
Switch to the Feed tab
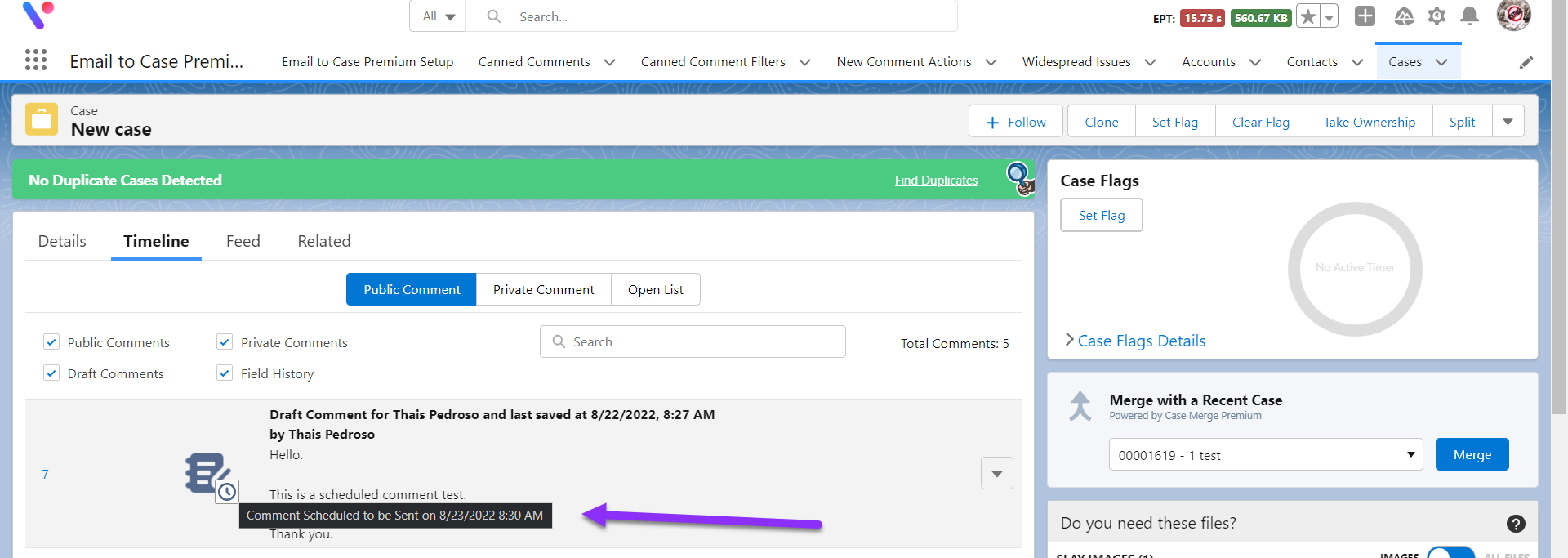pyautogui.click(x=243, y=241)
